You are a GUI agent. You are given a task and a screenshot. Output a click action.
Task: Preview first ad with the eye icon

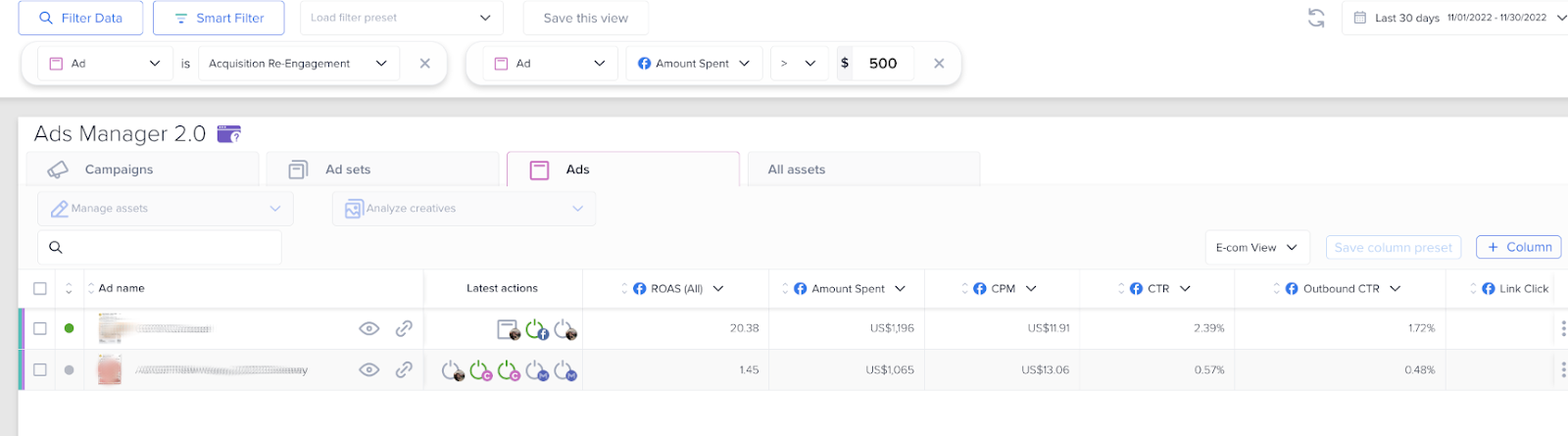369,329
